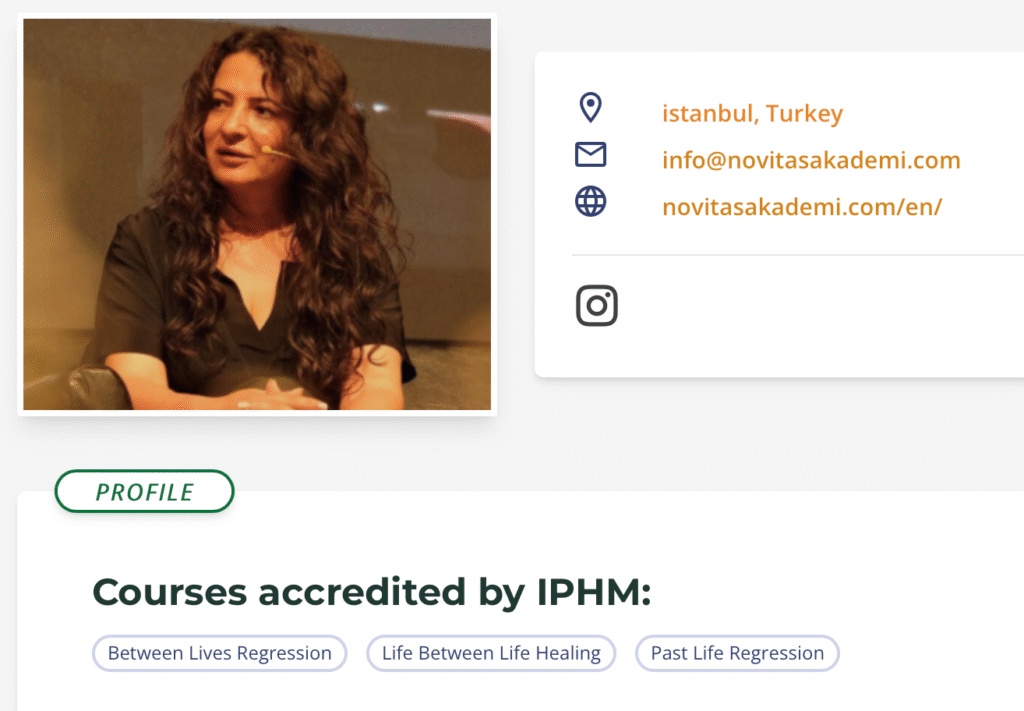Click the Courses accredited by IPHM heading
This screenshot has width=1024, height=711.
coord(372,592)
